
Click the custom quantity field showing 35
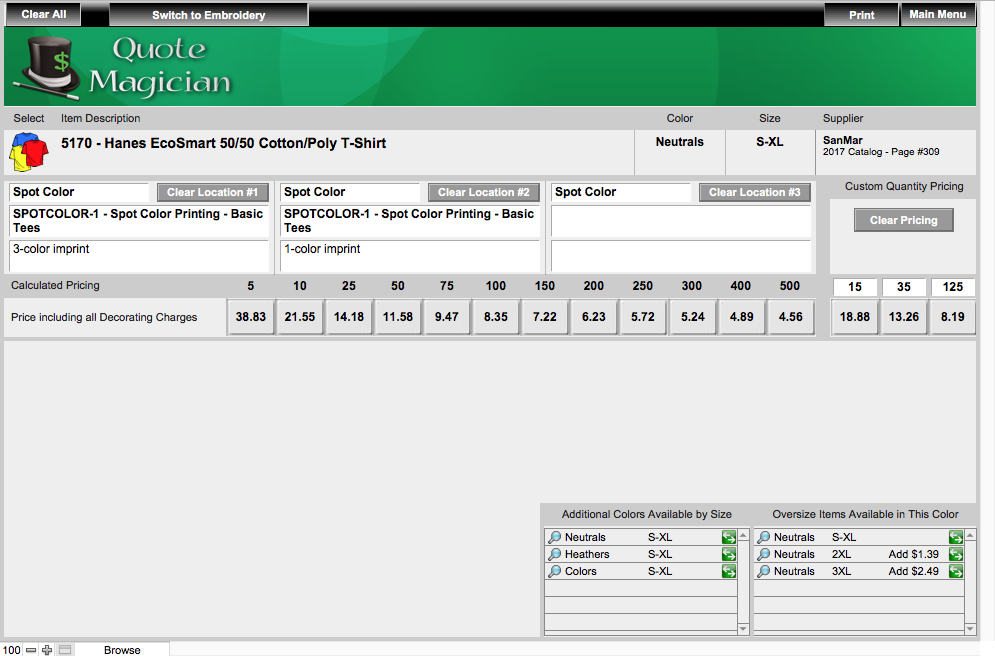(x=904, y=287)
